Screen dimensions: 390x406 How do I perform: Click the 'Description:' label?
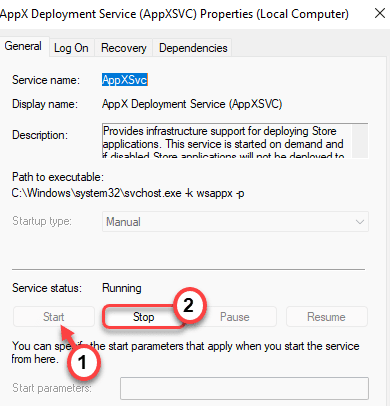pos(40,135)
